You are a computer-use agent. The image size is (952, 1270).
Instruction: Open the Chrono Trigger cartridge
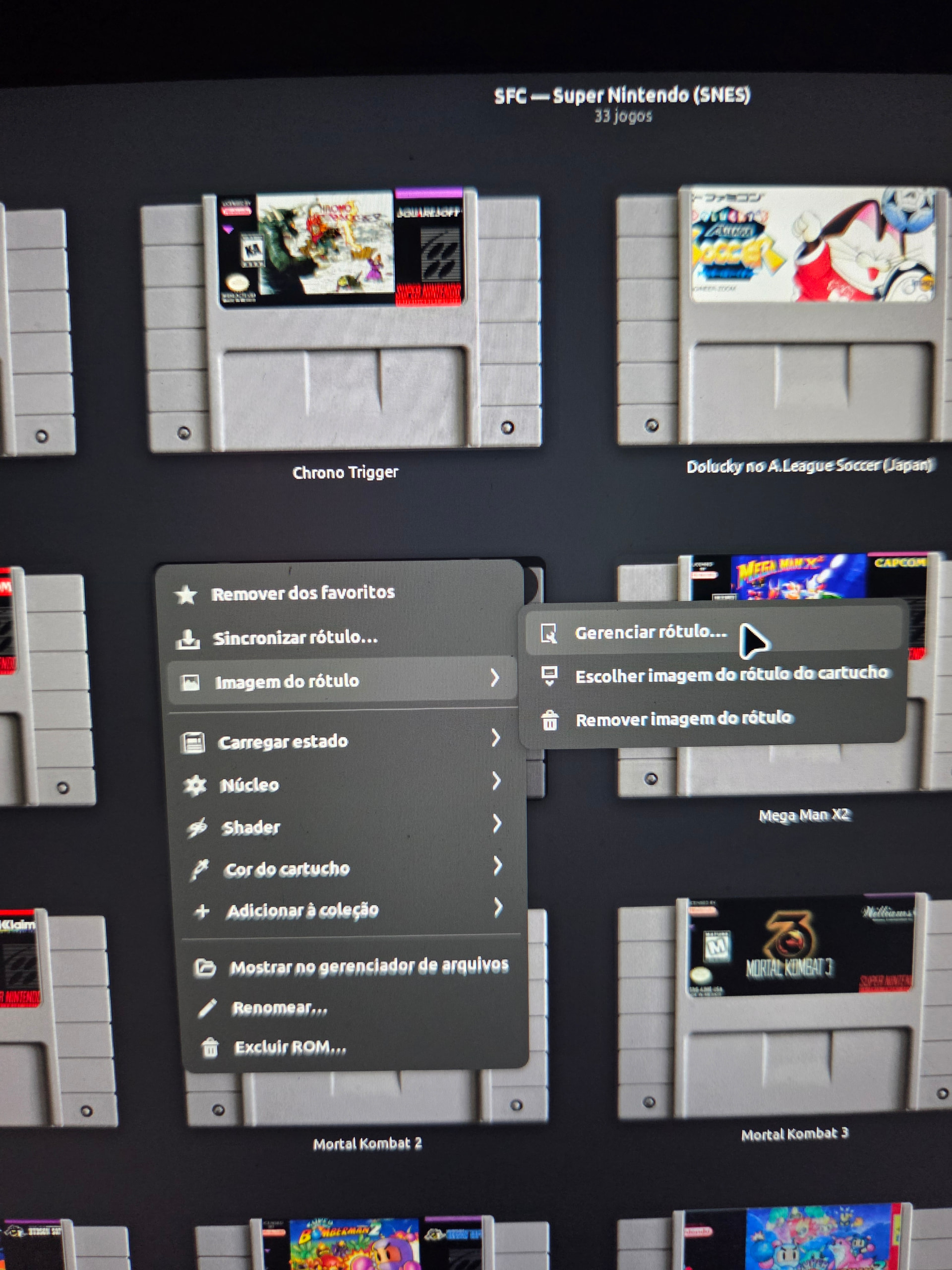342,319
